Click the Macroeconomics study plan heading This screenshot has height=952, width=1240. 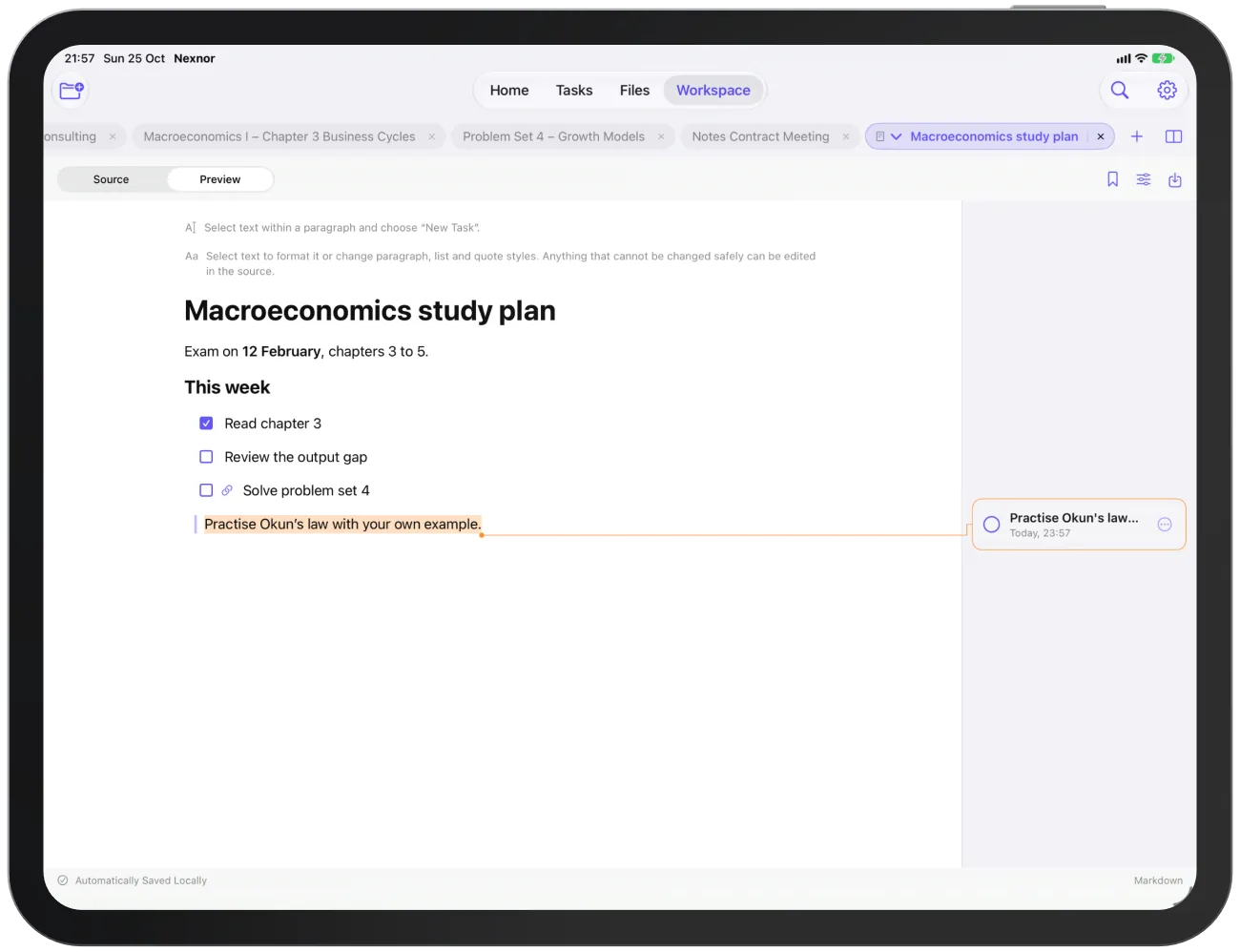(x=370, y=311)
